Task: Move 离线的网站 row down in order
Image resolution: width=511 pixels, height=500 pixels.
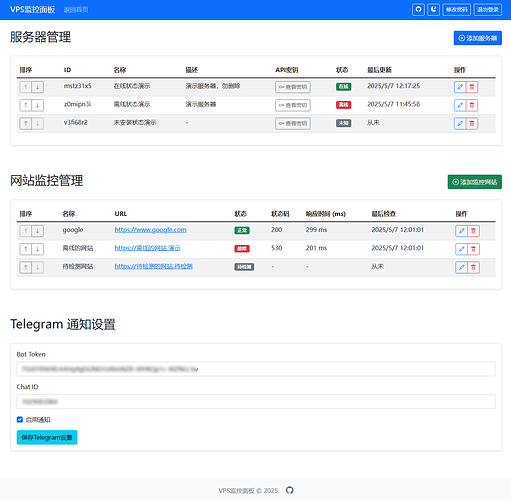Action: point(38,249)
